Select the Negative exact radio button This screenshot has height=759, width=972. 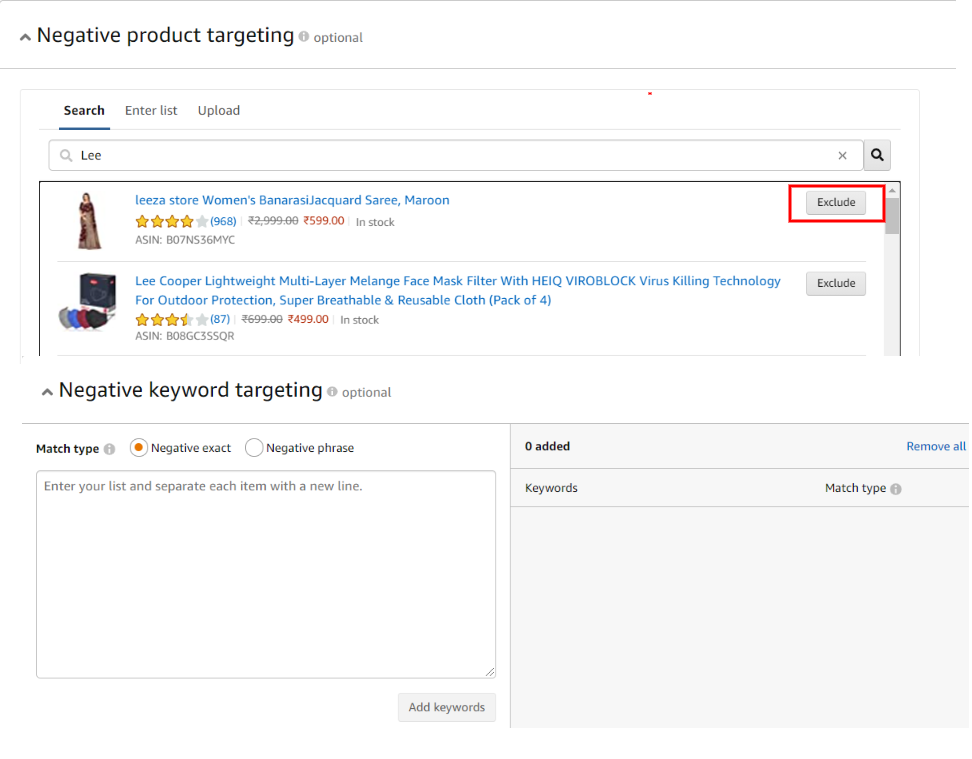point(138,448)
